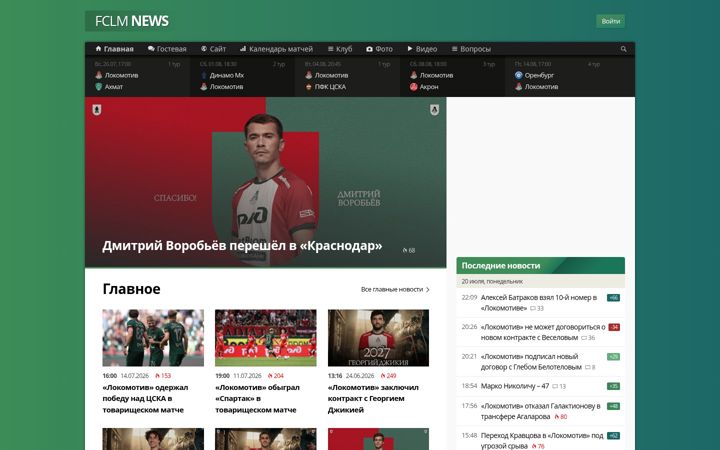Click the league badge at the hero image's left corner

(97, 110)
